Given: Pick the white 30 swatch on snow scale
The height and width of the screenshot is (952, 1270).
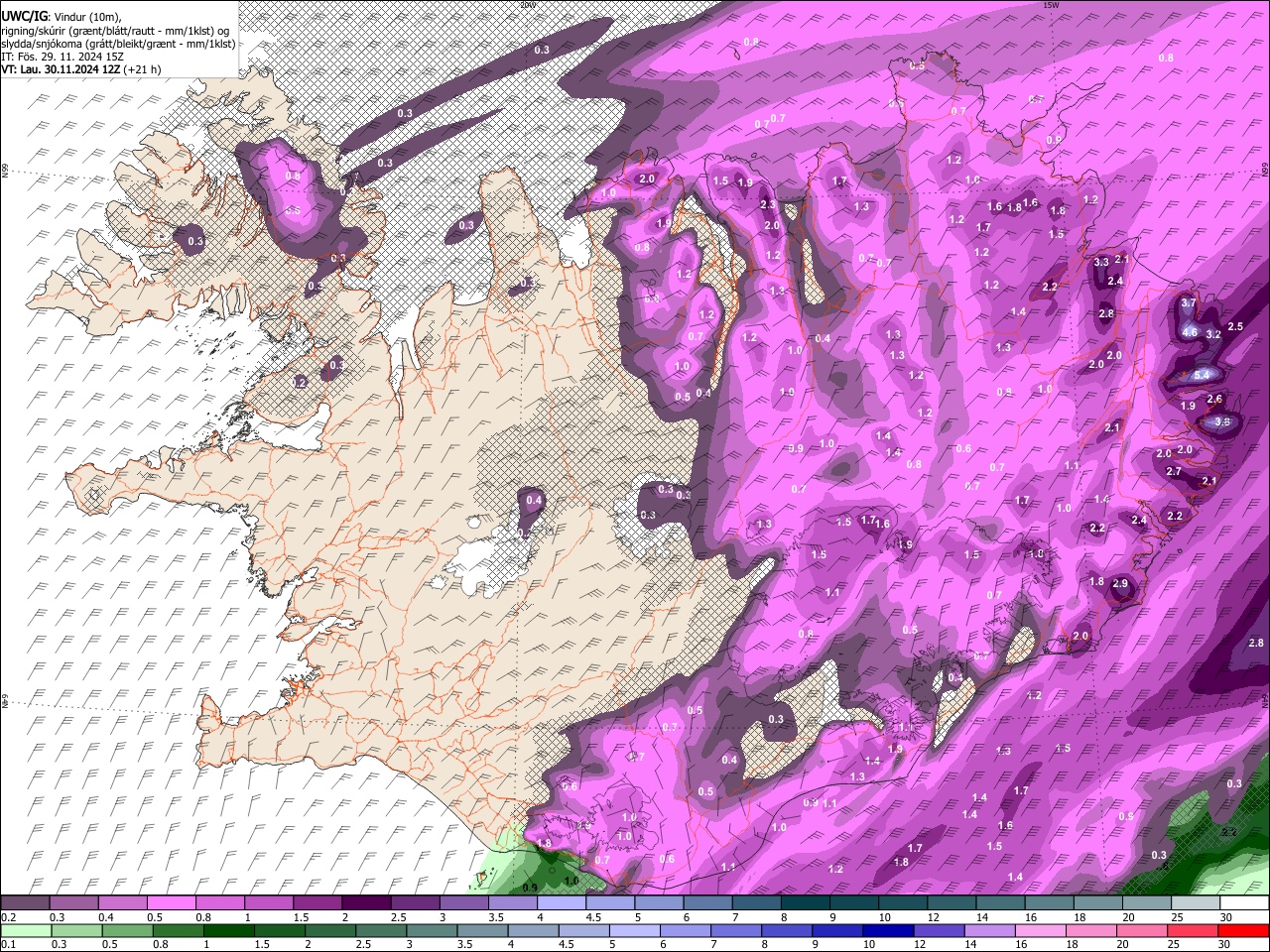Looking at the screenshot, I should click(1244, 902).
